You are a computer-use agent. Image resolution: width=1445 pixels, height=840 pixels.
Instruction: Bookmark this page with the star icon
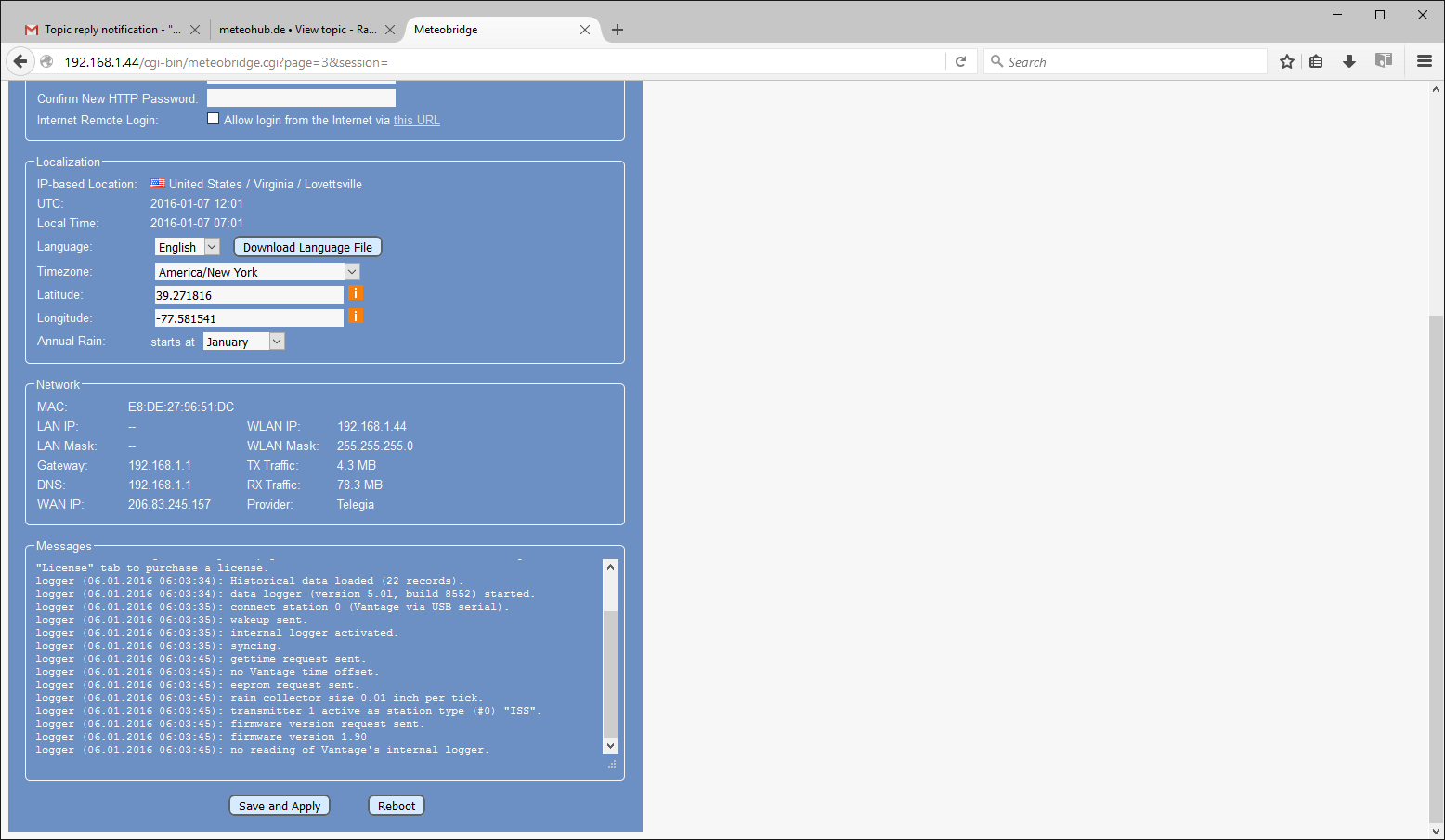(1286, 62)
